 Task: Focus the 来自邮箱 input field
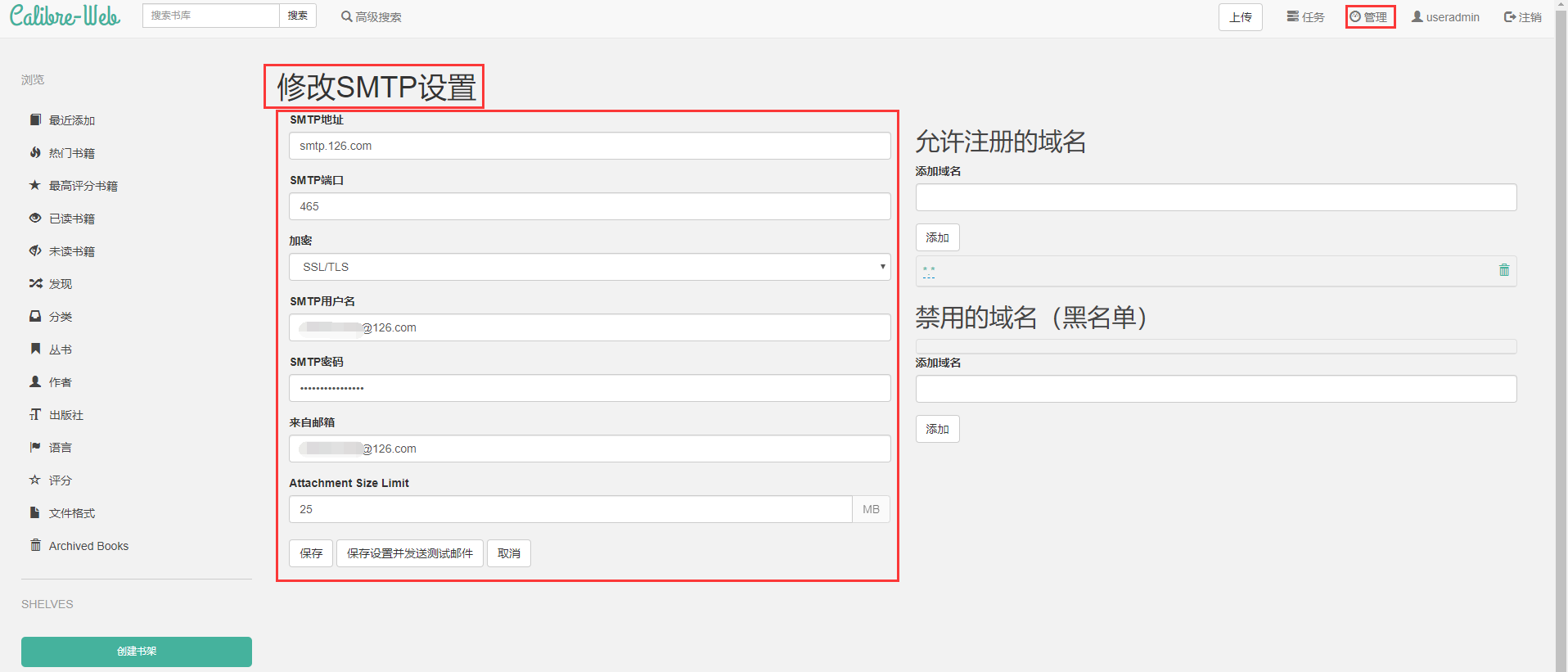[589, 449]
